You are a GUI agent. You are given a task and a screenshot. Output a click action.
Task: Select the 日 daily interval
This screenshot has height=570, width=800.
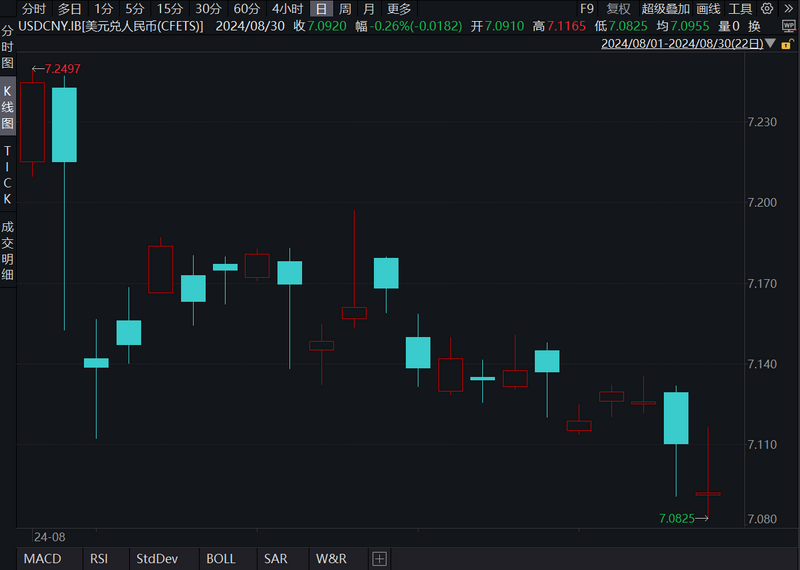pyautogui.click(x=321, y=9)
